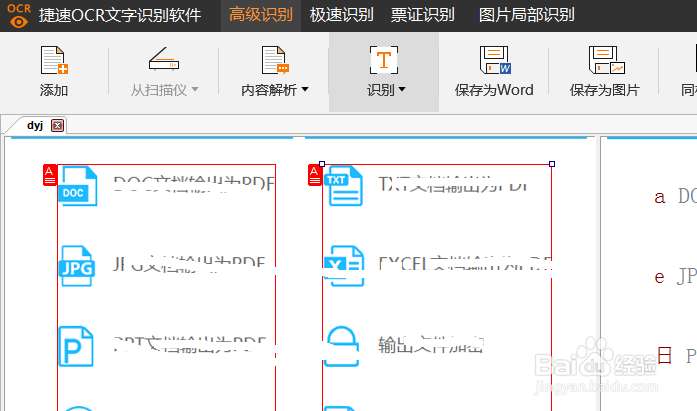
Task: Switch to the 图片局部识别 tab
Action: (527, 15)
